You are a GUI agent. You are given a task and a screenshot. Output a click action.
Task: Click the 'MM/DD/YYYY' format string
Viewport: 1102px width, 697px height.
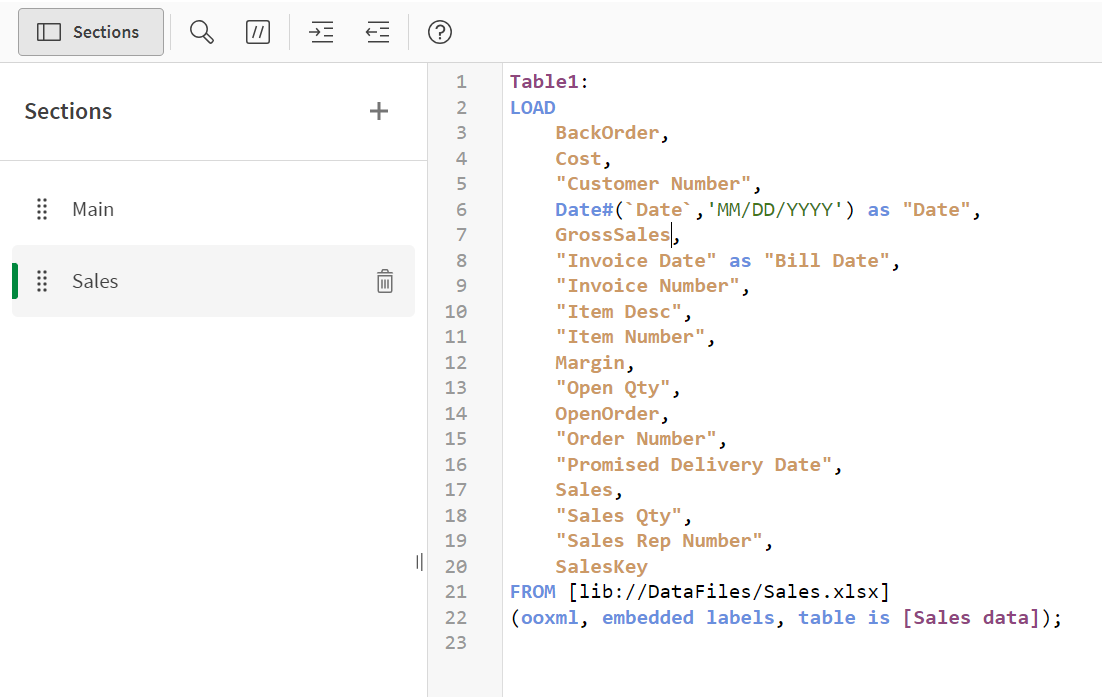tap(774, 210)
